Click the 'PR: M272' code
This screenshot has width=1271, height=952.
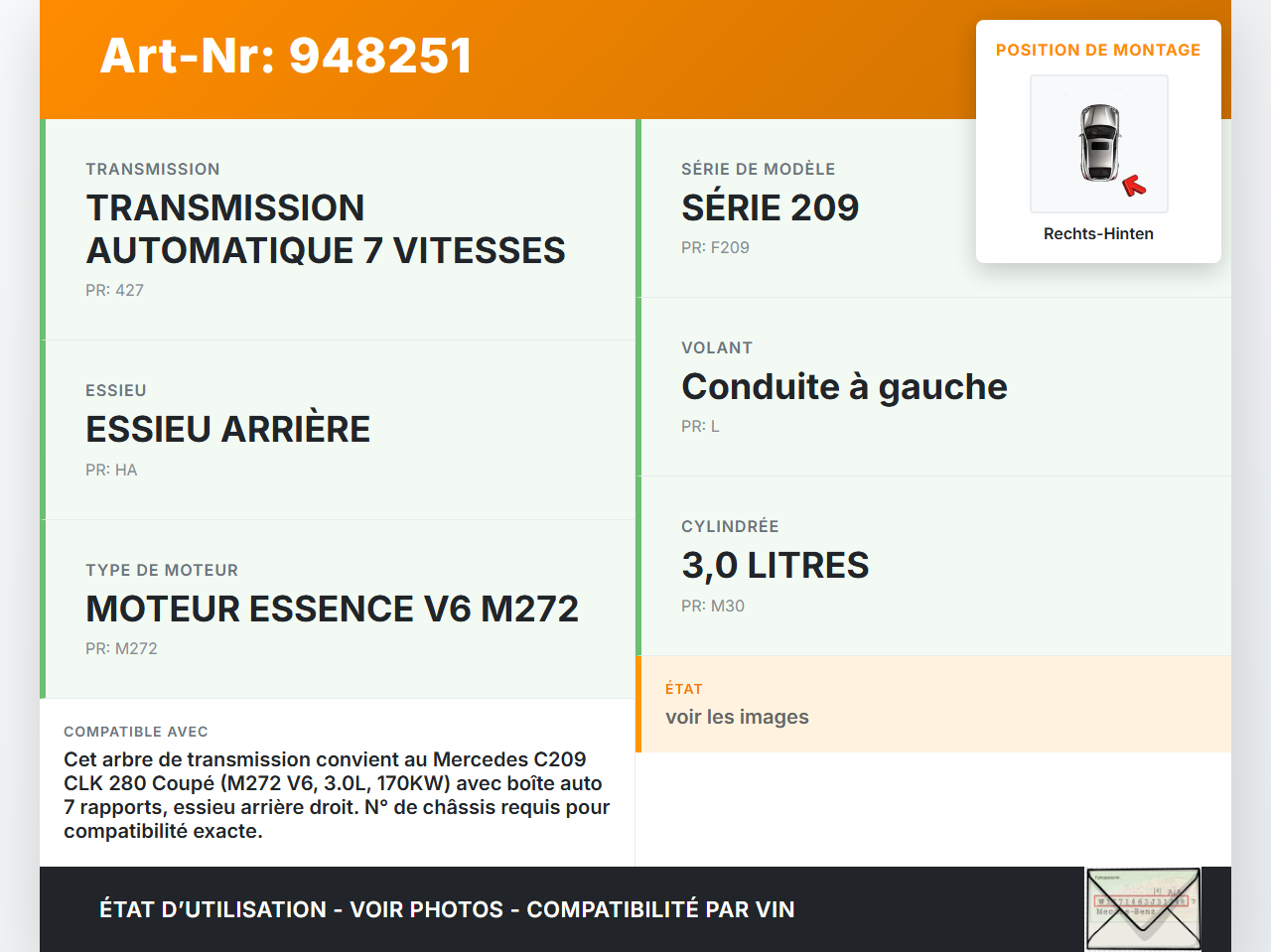tap(121, 648)
